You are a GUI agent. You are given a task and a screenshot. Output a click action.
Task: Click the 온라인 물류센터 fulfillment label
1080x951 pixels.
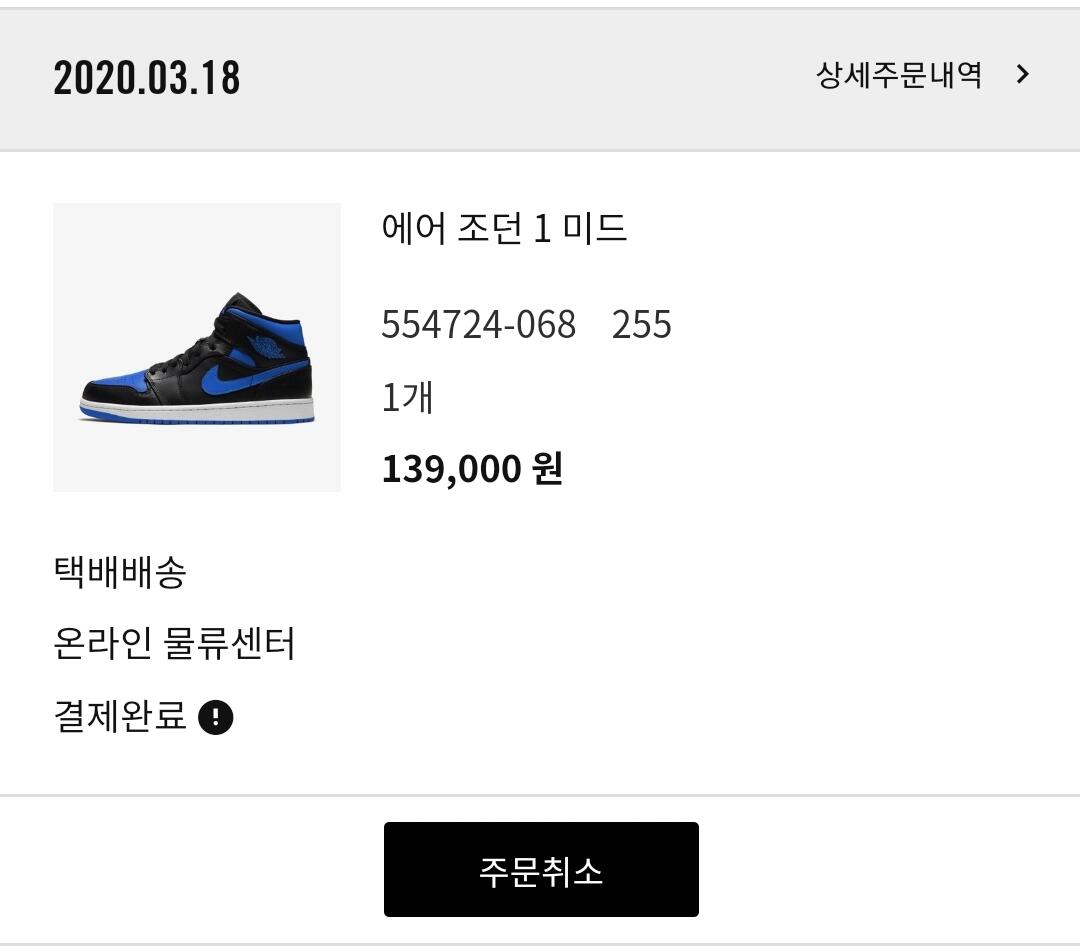point(174,643)
